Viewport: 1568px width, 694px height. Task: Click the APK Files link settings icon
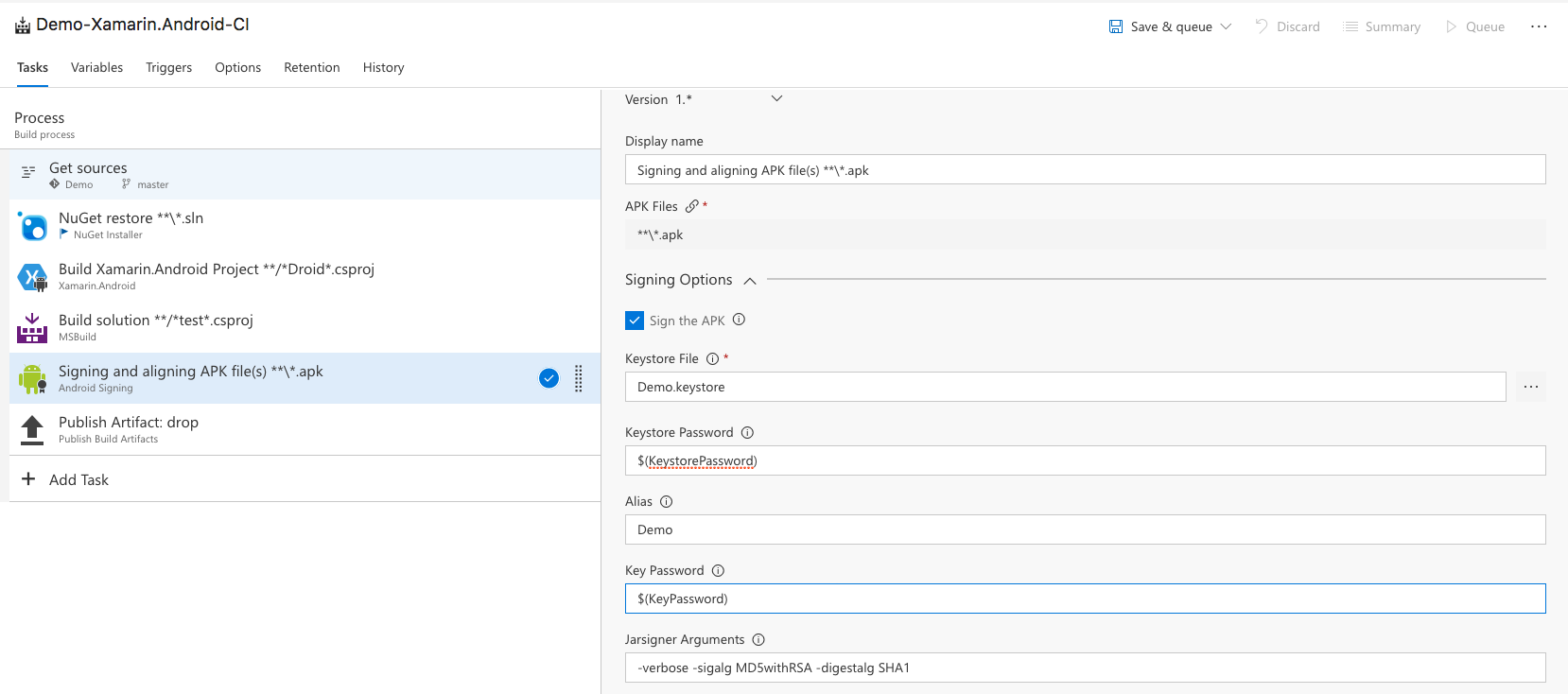point(691,206)
